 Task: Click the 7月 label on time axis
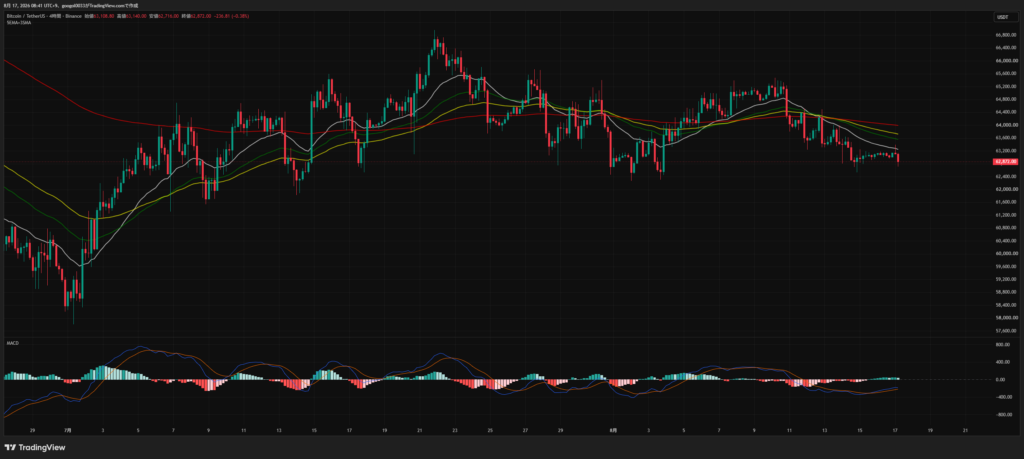coord(67,431)
